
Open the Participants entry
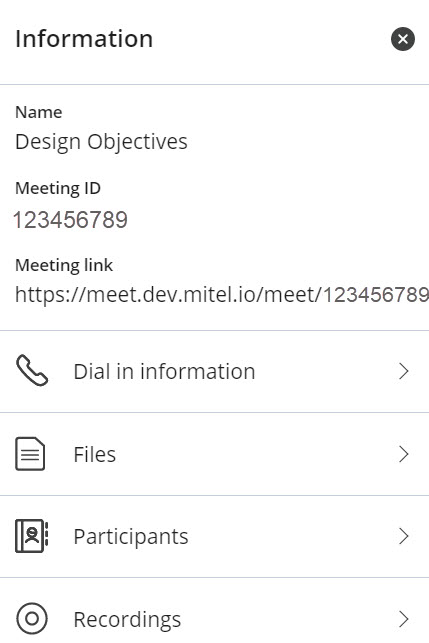pos(214,536)
